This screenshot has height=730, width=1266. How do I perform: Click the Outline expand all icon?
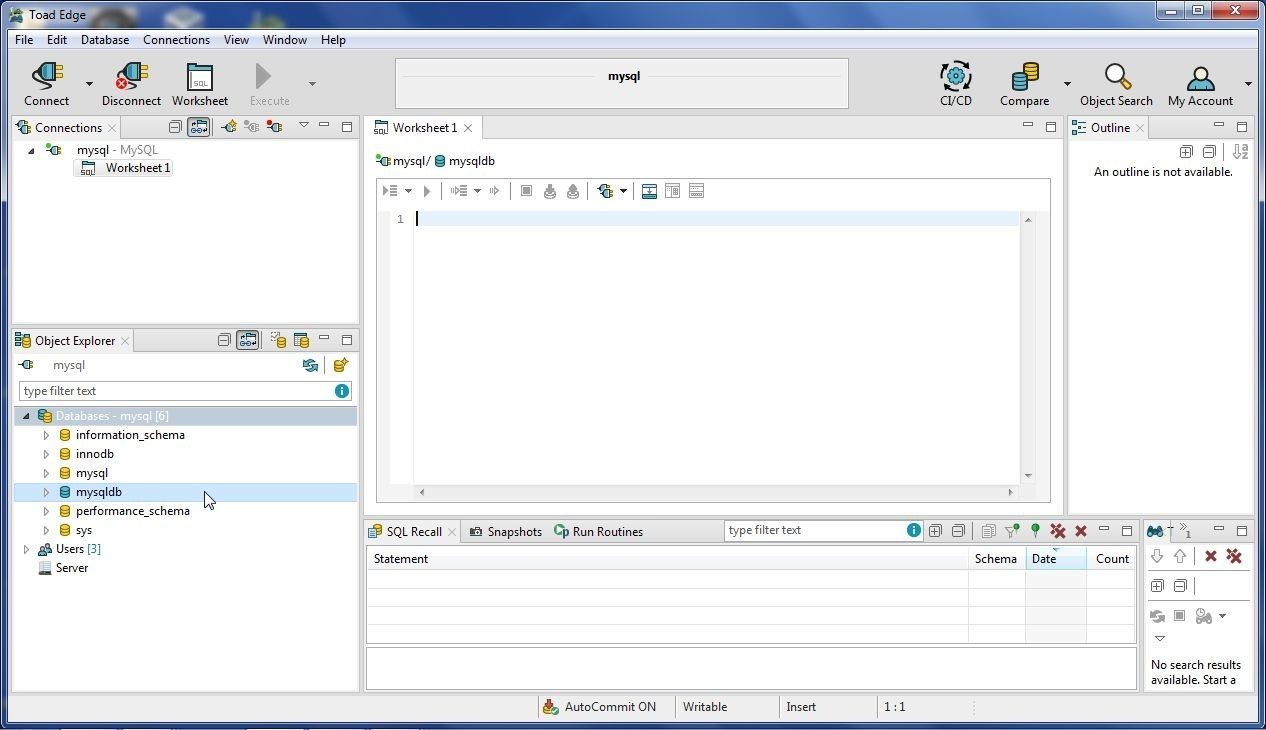pyautogui.click(x=1186, y=152)
